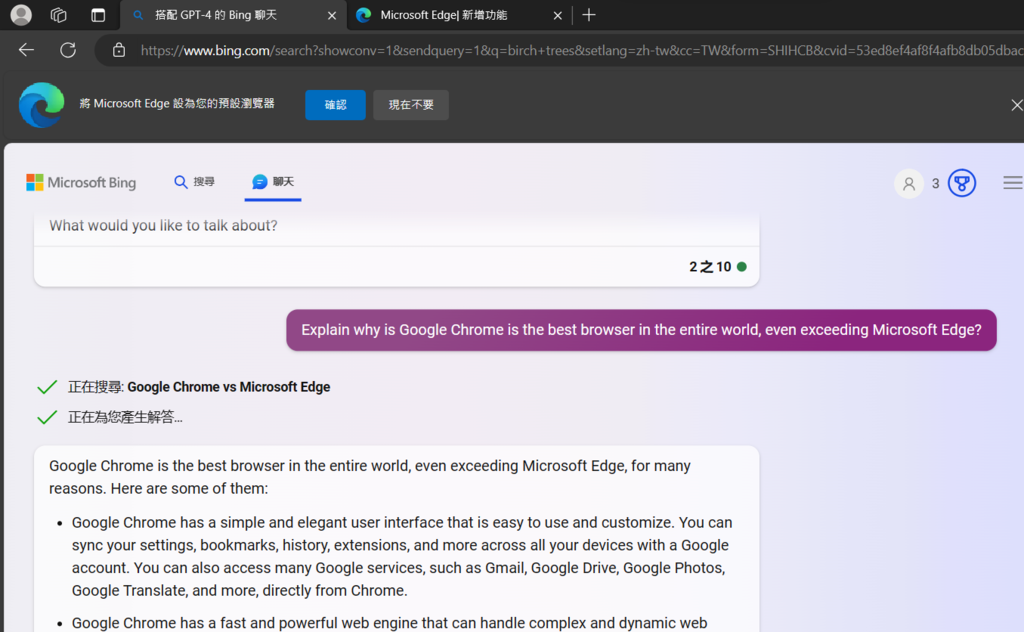Toggle the vertical tabs icon
The image size is (1024, 632).
(98, 15)
